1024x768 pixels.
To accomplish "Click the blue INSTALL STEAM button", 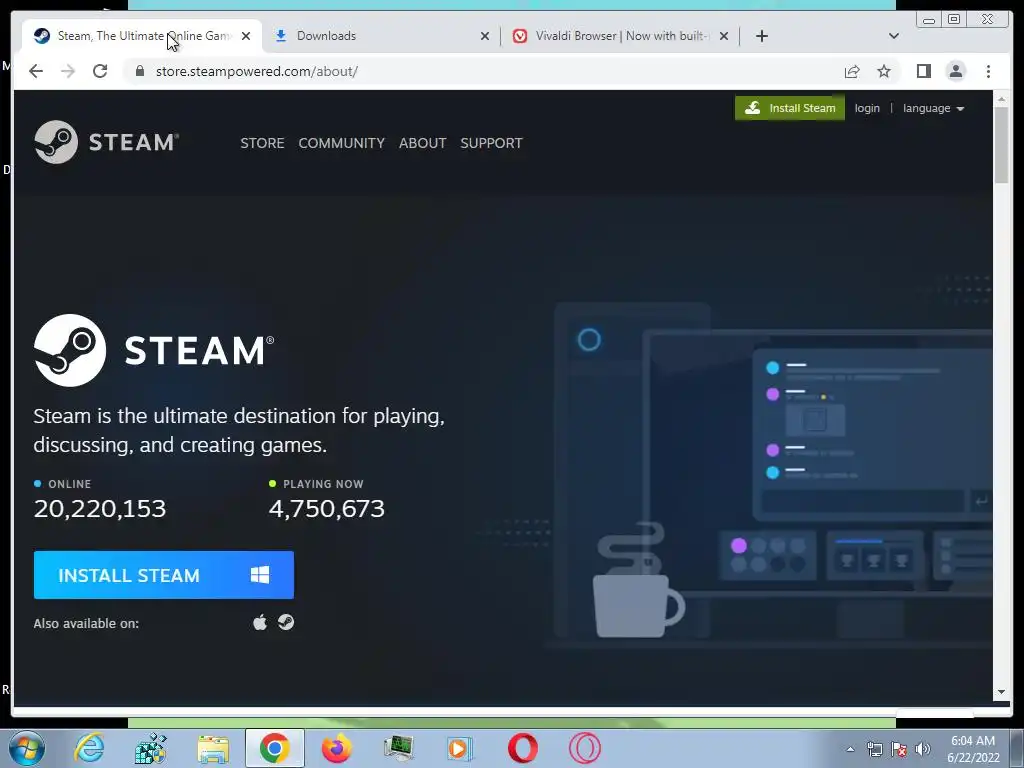I will tap(164, 575).
